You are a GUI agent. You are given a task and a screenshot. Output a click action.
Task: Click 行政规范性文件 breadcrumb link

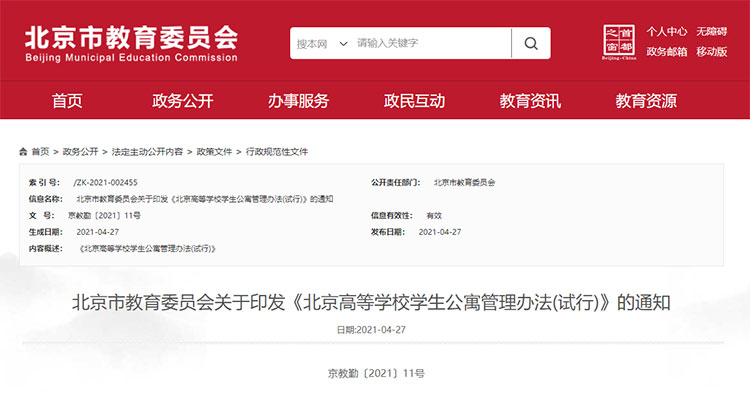point(277,152)
